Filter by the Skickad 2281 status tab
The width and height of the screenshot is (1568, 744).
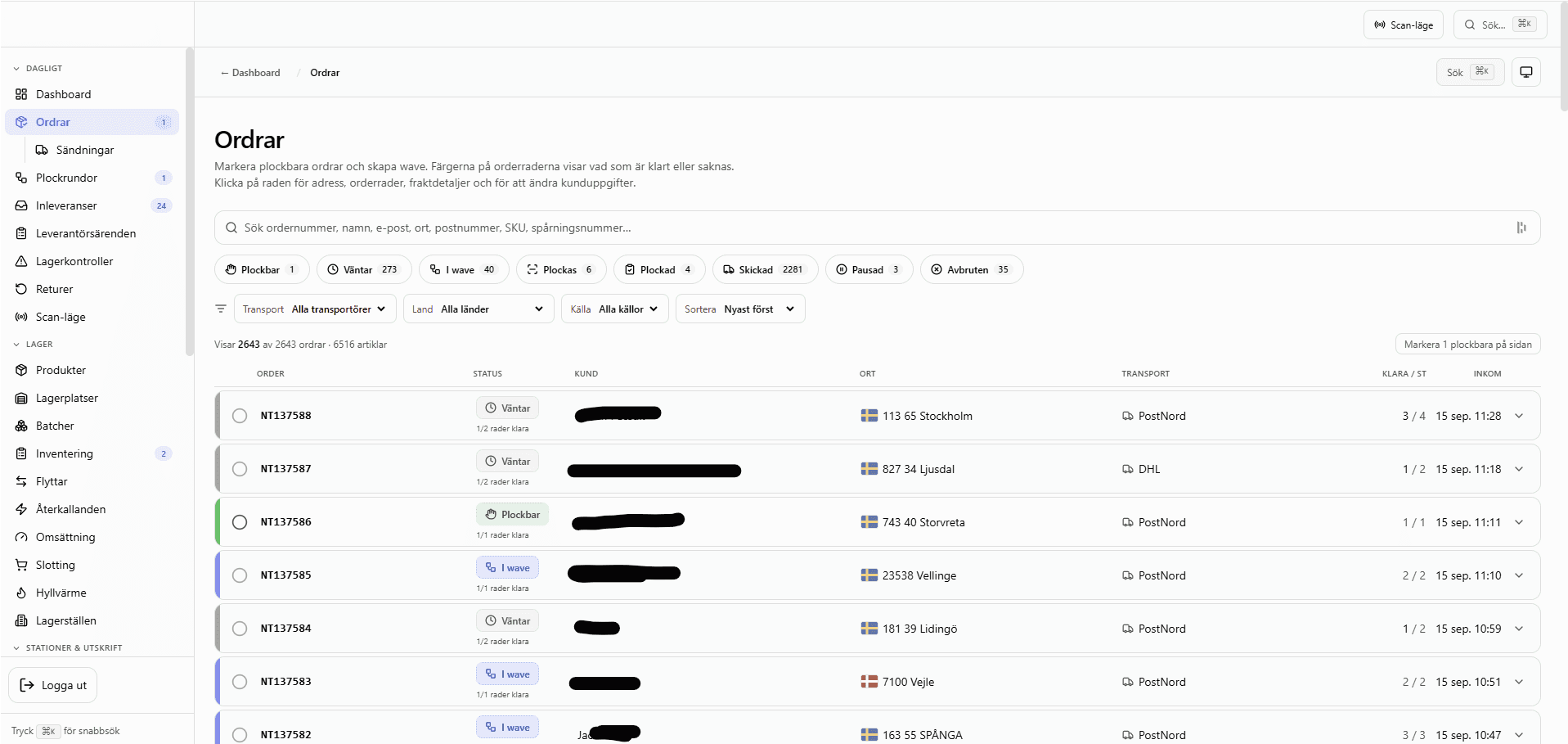click(765, 269)
